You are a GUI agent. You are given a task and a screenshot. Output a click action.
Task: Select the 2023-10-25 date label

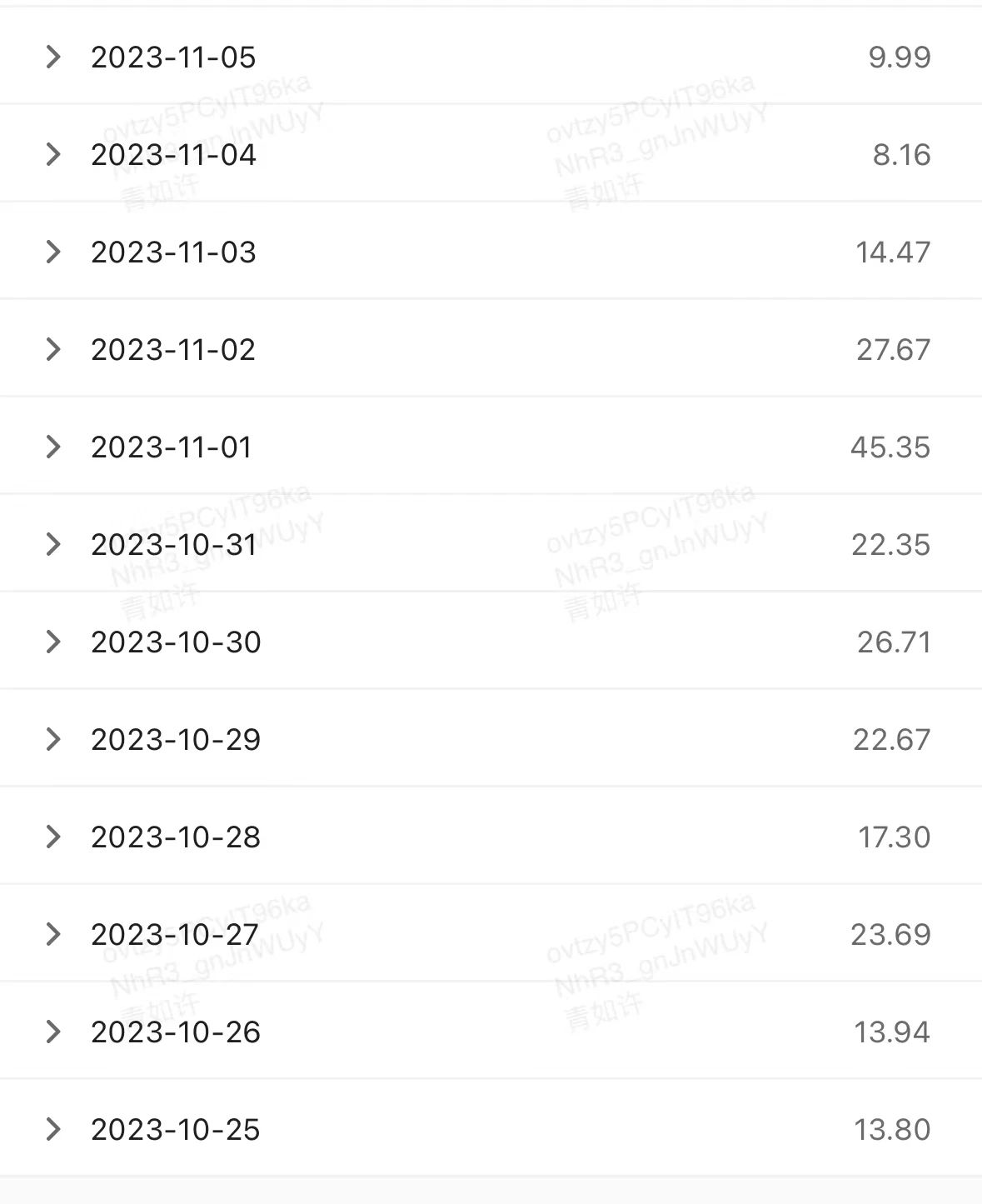pyautogui.click(x=176, y=1130)
